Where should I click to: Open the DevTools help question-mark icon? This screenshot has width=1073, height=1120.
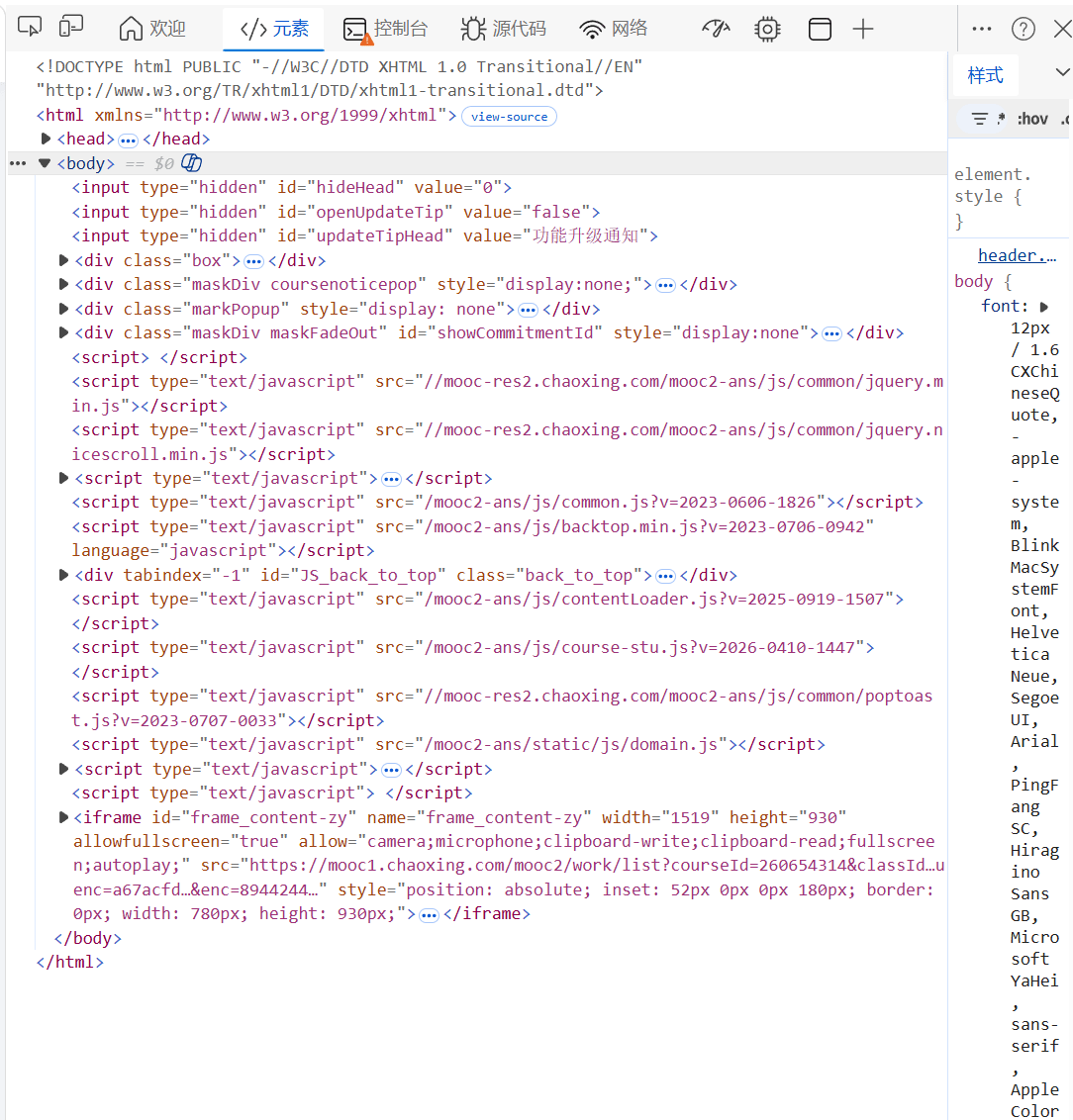[x=1023, y=29]
